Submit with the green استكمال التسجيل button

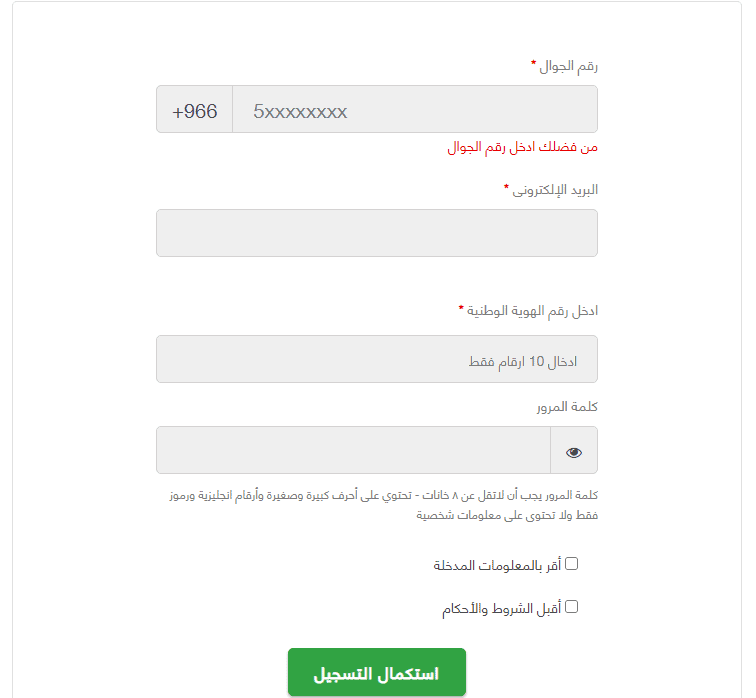click(377, 672)
